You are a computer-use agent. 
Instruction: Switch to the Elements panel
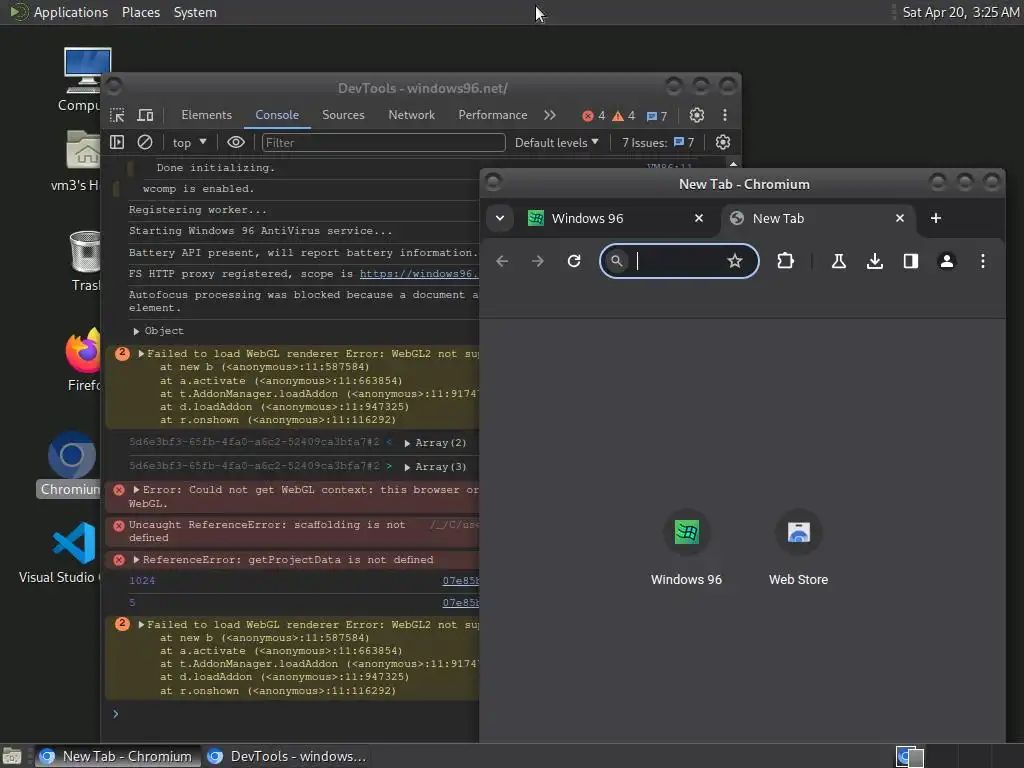tap(206, 115)
